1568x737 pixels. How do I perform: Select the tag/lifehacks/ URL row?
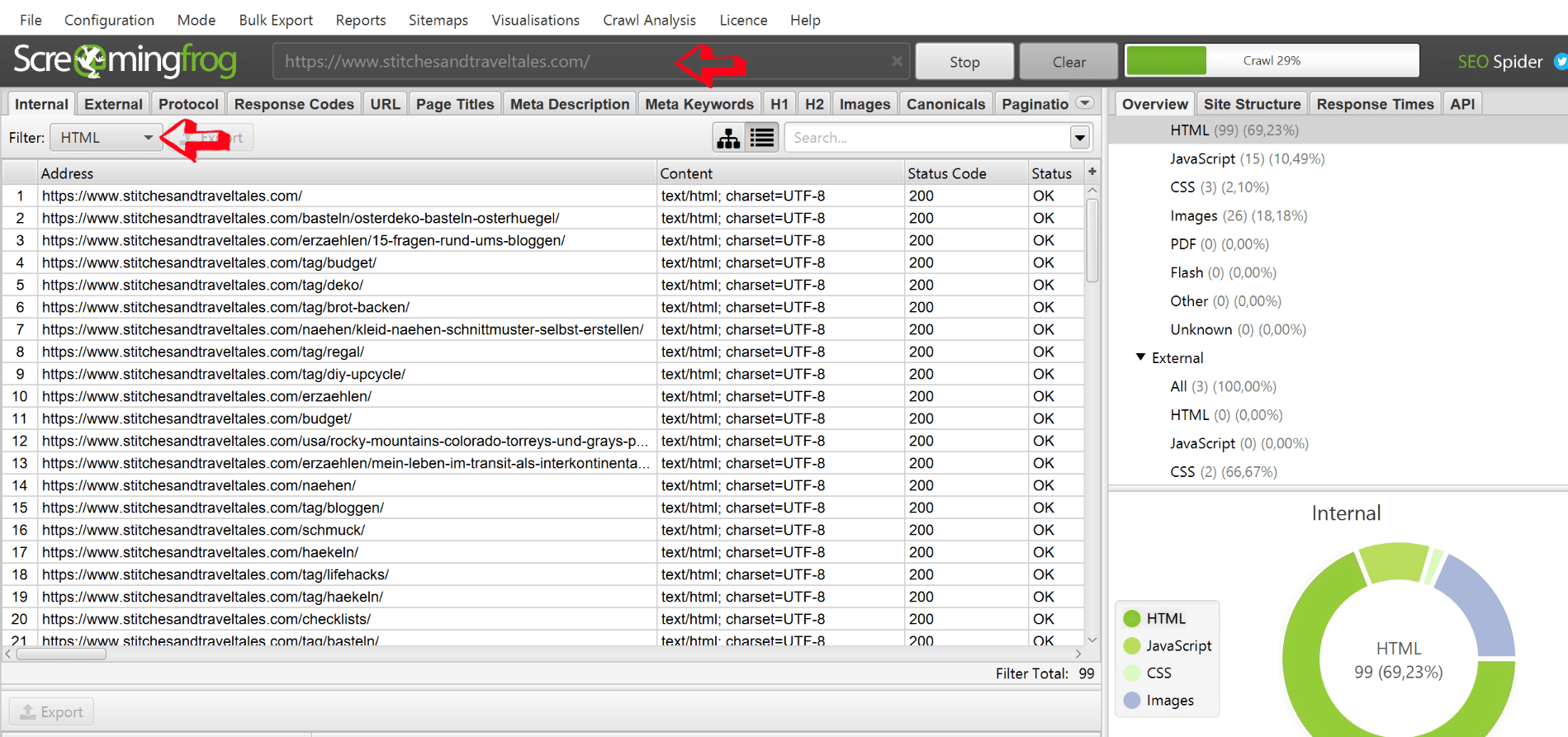click(x=543, y=574)
